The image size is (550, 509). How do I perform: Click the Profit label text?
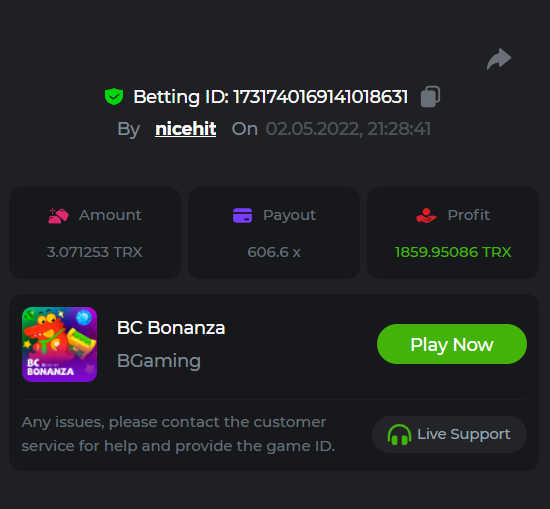point(469,215)
